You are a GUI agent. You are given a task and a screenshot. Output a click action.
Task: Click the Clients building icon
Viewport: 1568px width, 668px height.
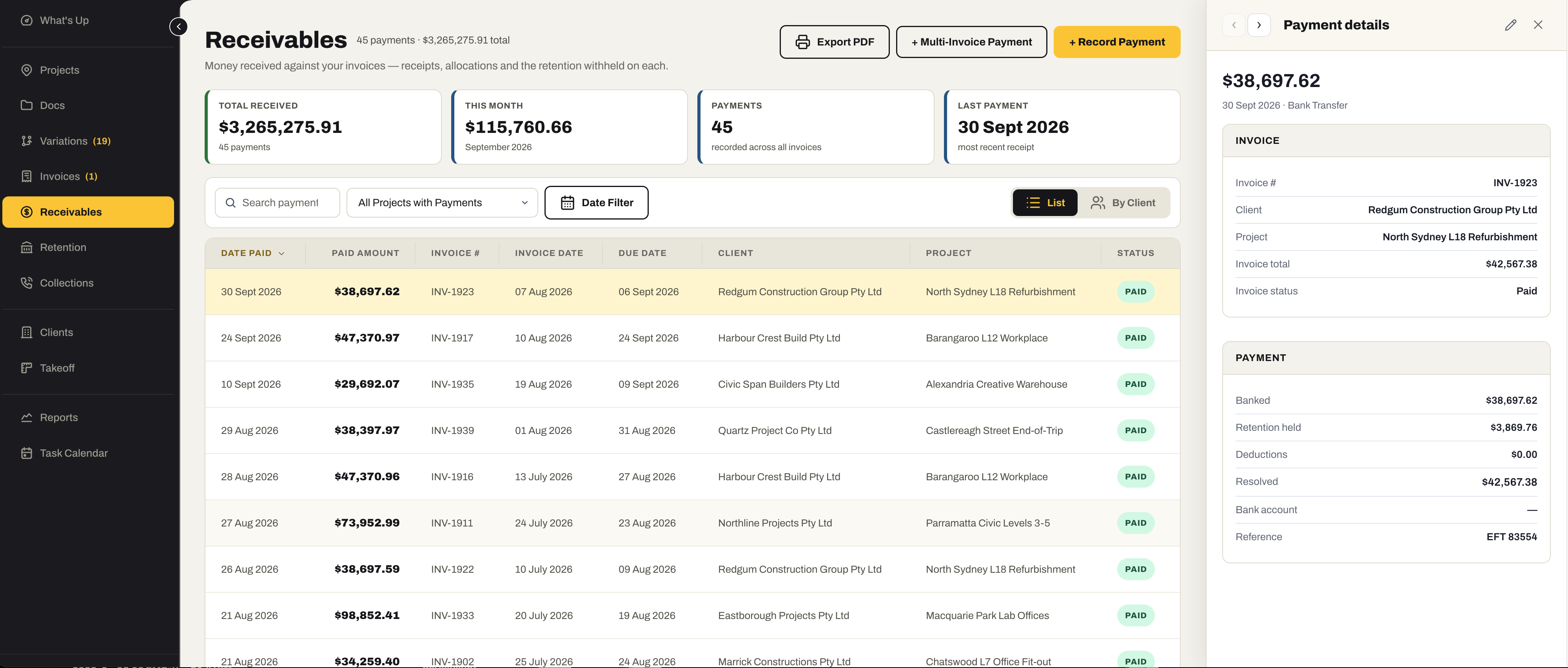26,332
